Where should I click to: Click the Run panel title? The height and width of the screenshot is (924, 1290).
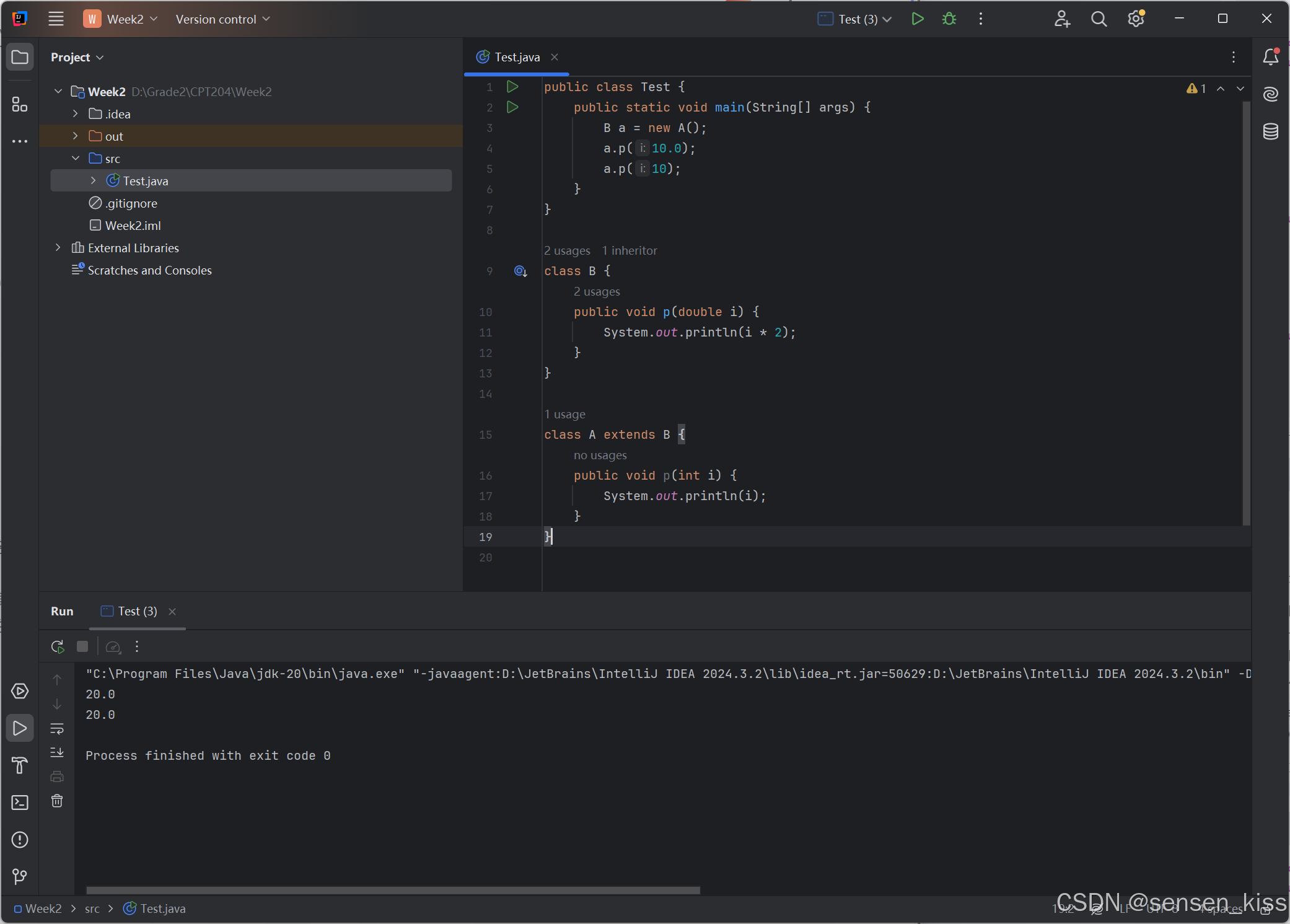(62, 612)
